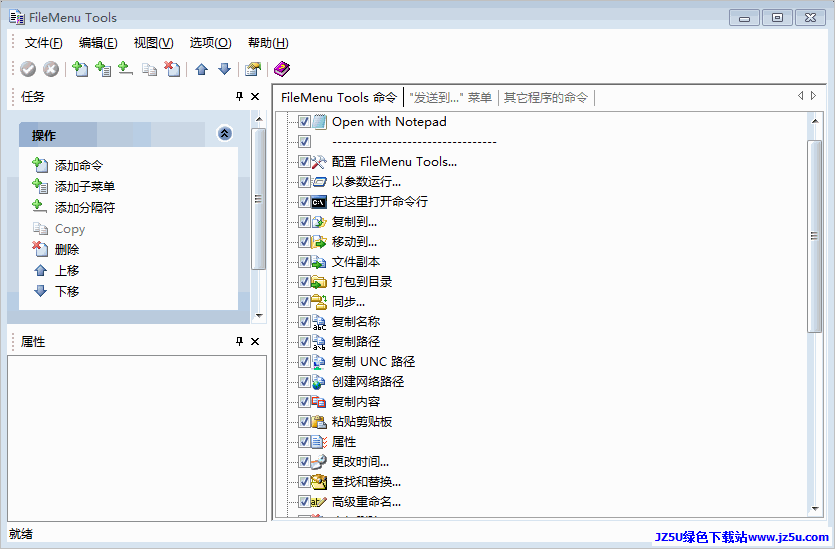Uncheck the 复制 UNC 路径 checkbox
The image size is (835, 549).
[304, 362]
